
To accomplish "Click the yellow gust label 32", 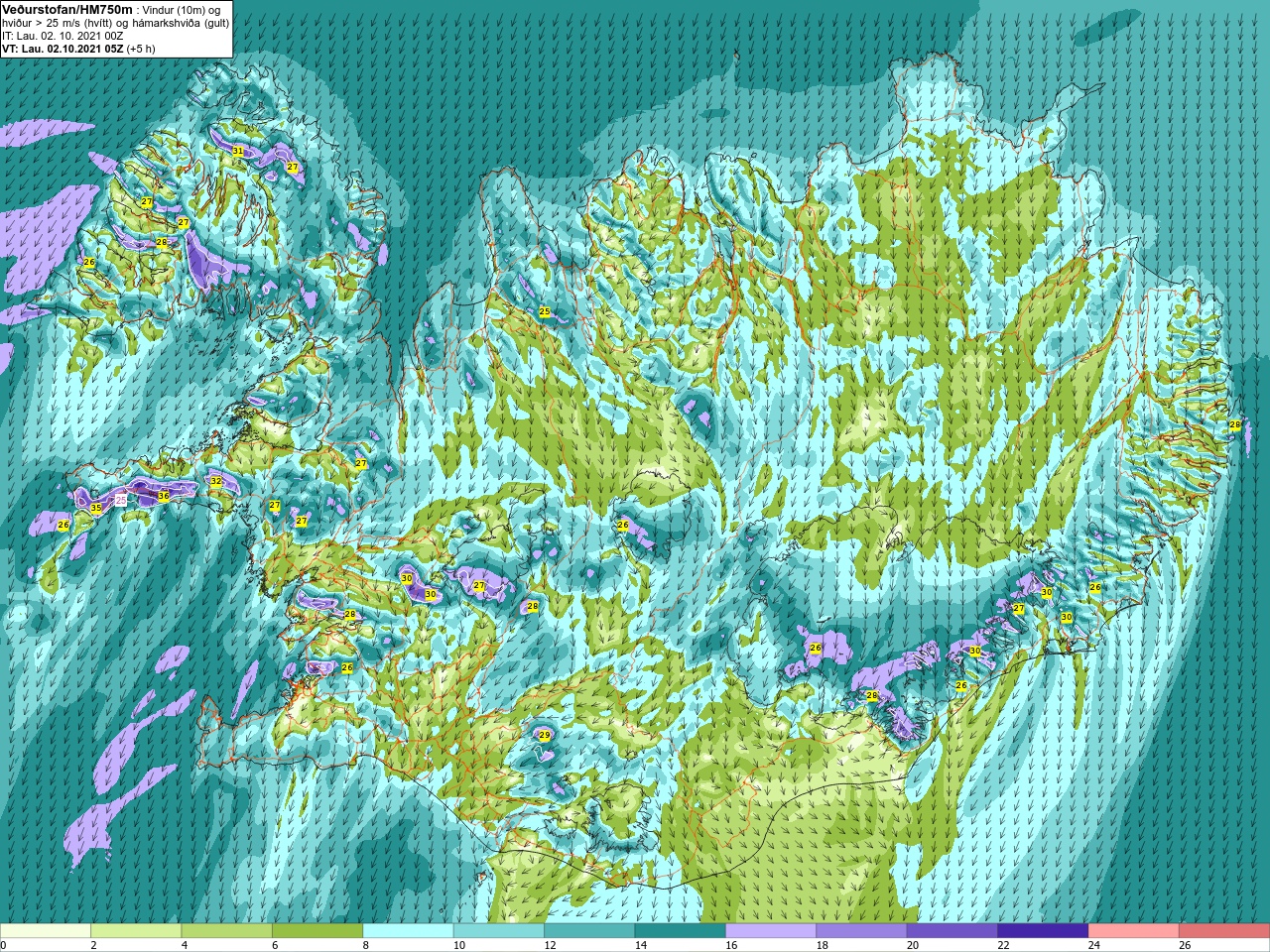I will 216,481.
